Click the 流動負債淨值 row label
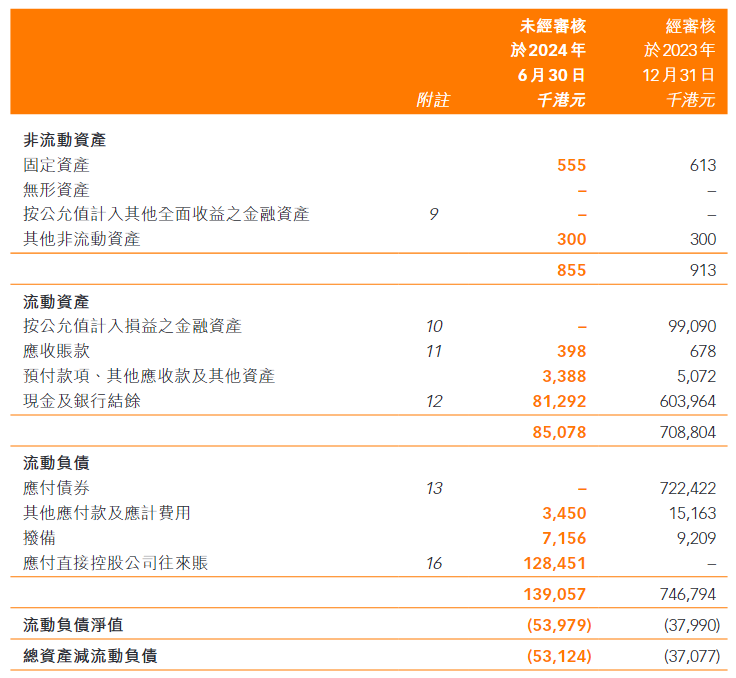 (73, 625)
